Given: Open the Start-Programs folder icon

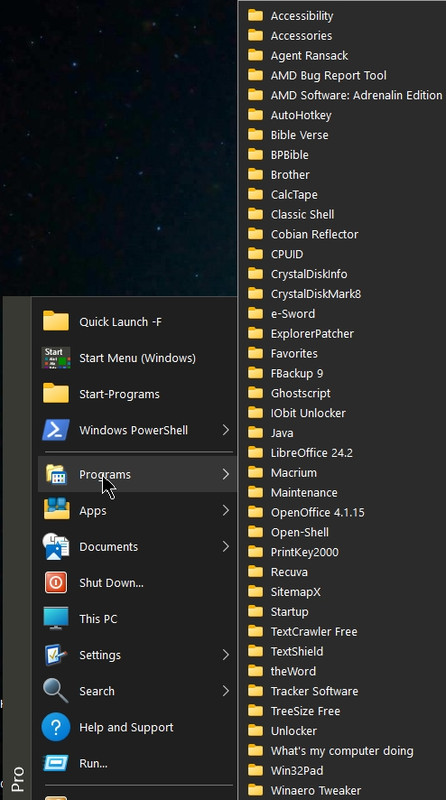Looking at the screenshot, I should tap(56, 394).
